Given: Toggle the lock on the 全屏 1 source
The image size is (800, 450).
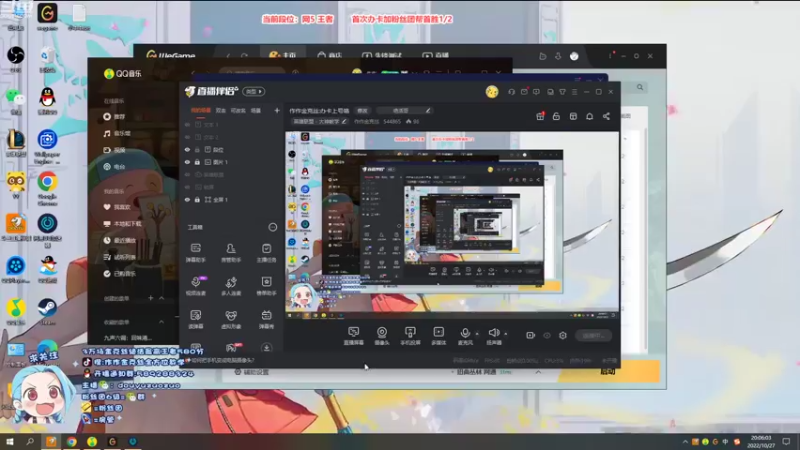Looking at the screenshot, I should point(197,199).
